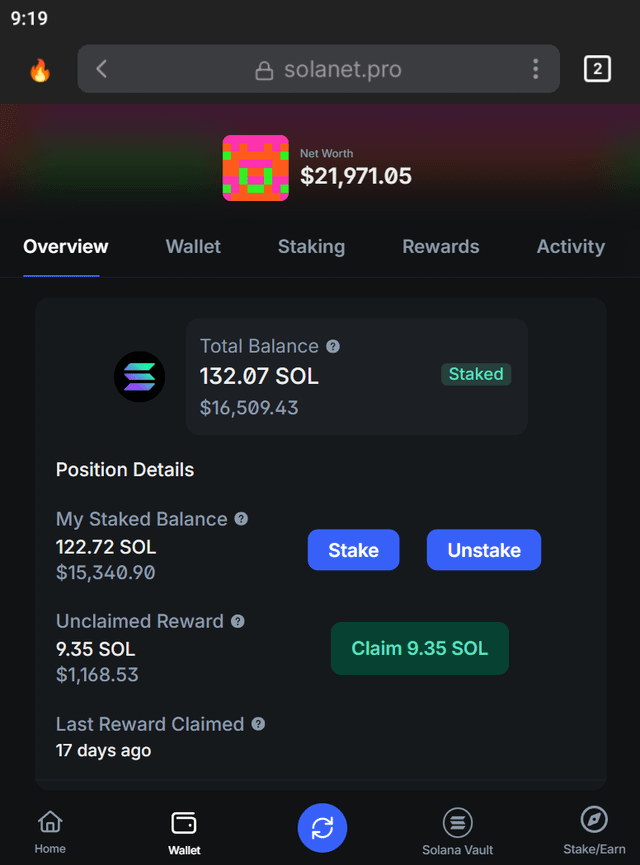
Task: Open Solana Vault from bottom navigation
Action: [457, 831]
